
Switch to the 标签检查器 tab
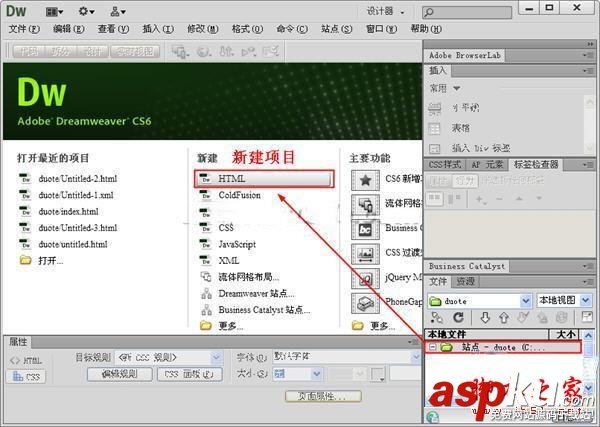point(536,165)
